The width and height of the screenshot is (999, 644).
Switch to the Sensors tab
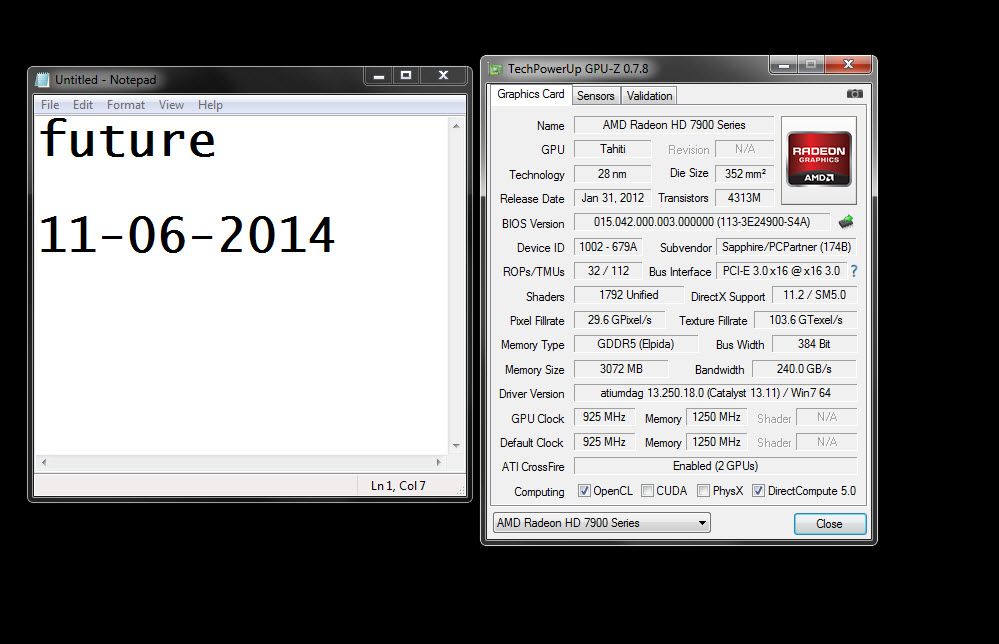click(x=595, y=96)
